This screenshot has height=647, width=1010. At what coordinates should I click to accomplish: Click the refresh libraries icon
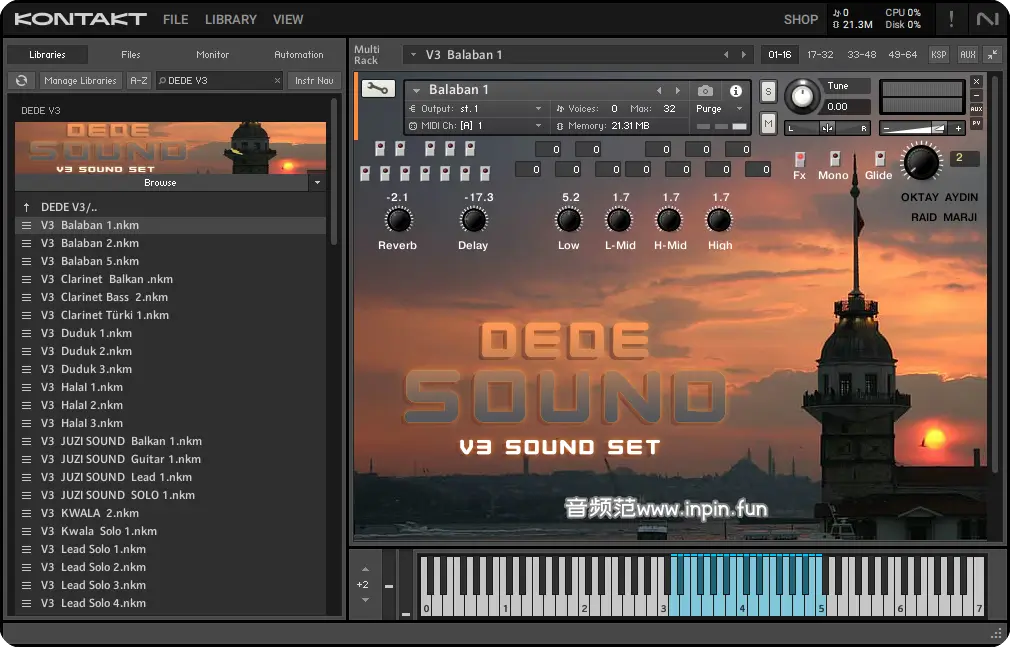coord(21,81)
